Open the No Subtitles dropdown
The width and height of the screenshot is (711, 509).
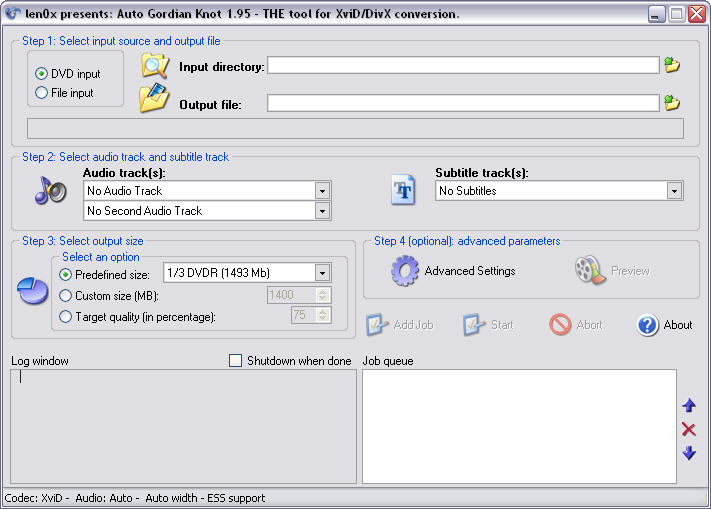(x=674, y=191)
